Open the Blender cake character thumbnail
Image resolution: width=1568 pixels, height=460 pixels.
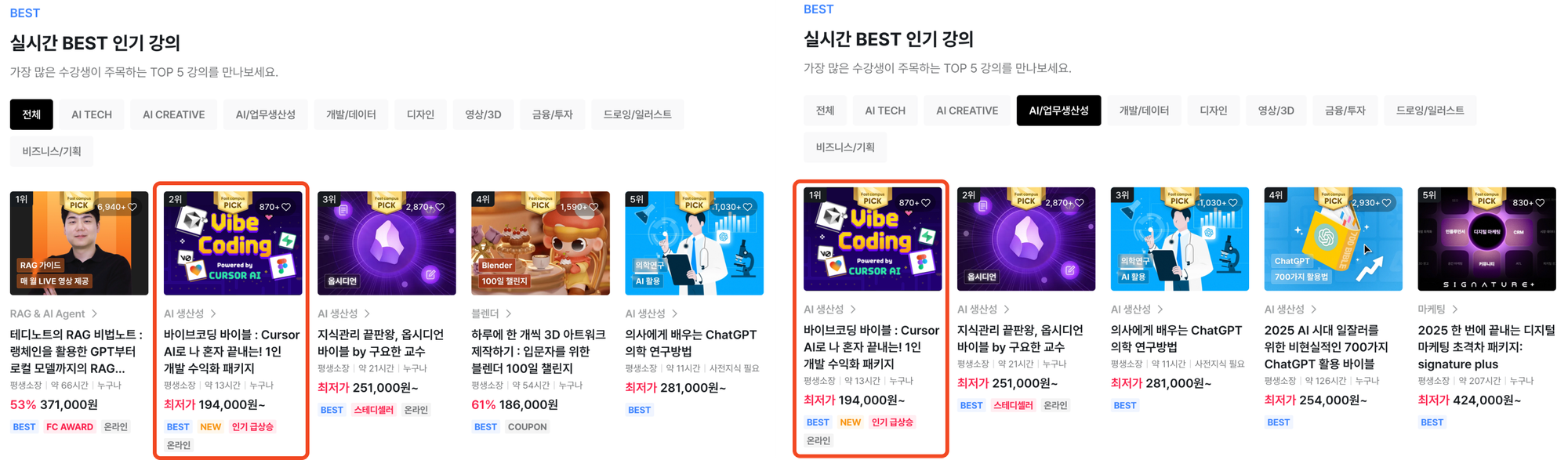pos(540,243)
